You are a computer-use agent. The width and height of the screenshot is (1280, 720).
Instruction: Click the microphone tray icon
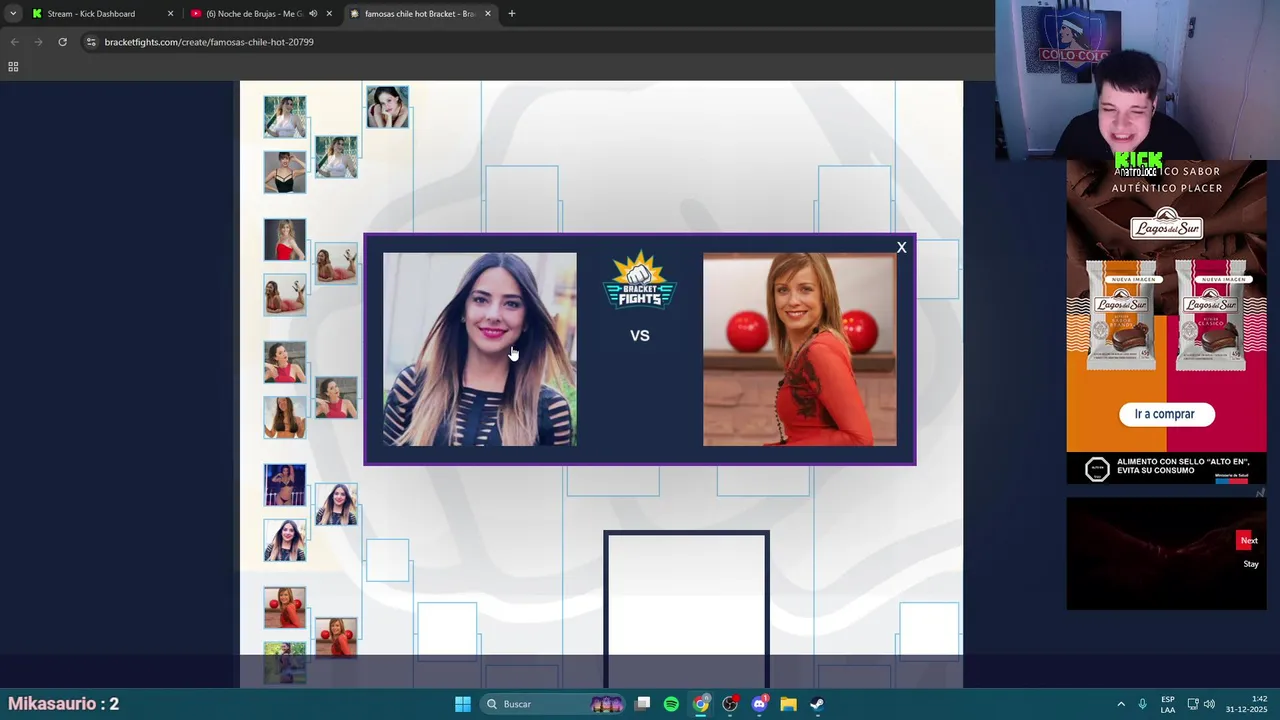(x=1143, y=704)
